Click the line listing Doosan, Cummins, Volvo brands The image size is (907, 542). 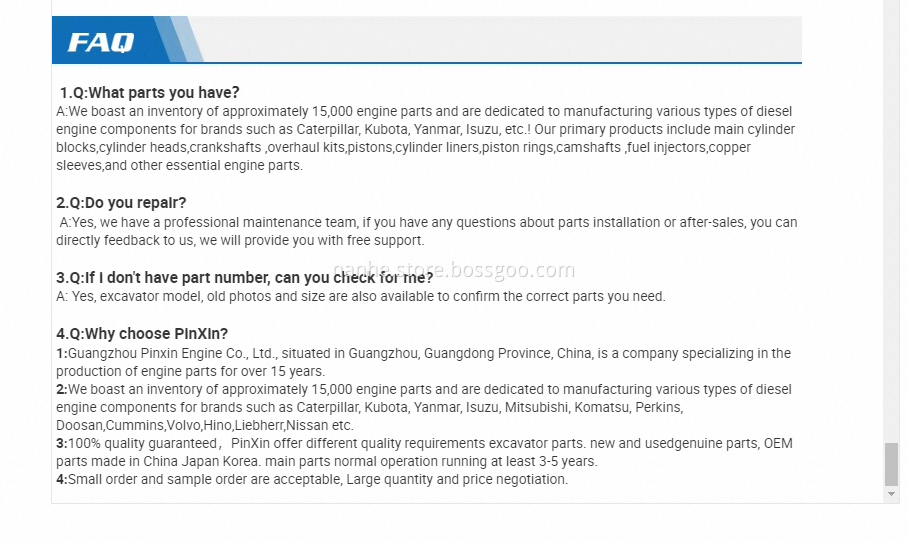(205, 426)
